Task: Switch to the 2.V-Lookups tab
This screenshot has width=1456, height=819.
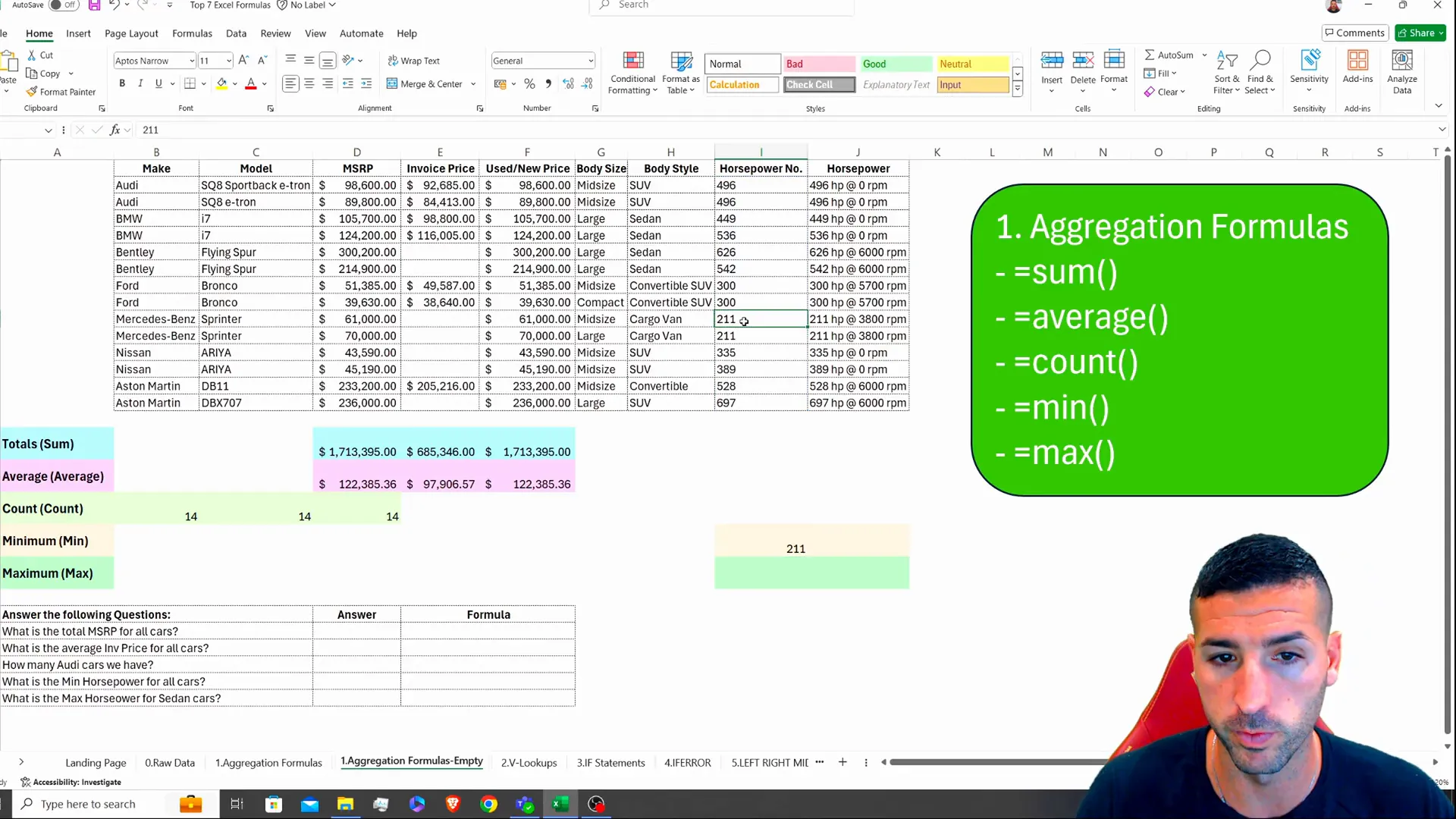Action: tap(530, 762)
